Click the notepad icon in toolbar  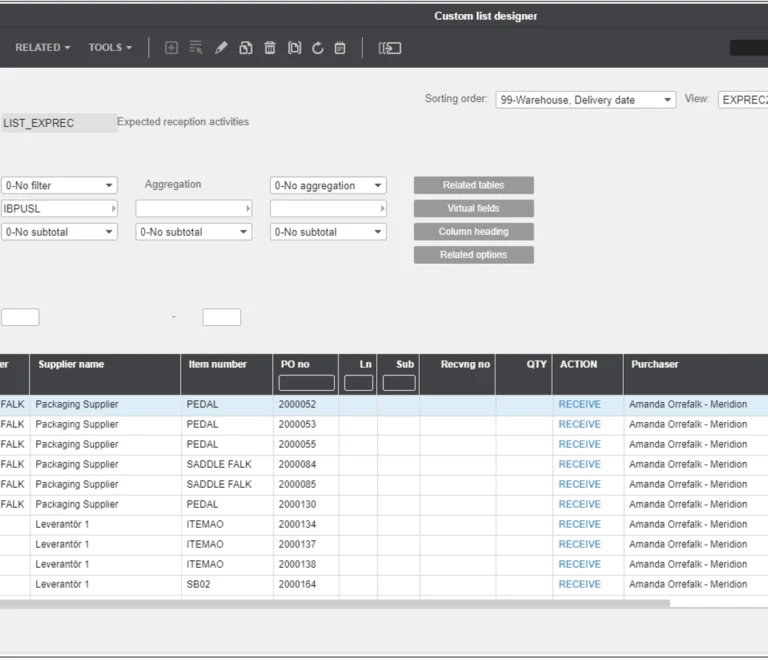pyautogui.click(x=341, y=48)
